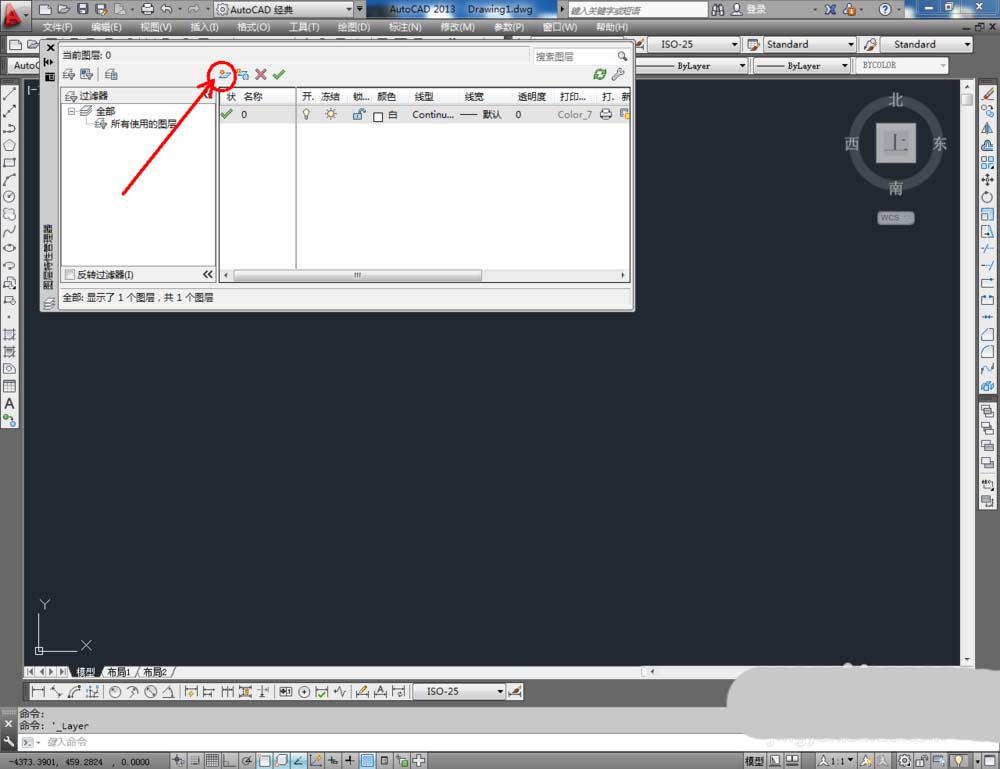This screenshot has height=769, width=1000.
Task: Select the Rotate tool in Modify toolbar
Action: pyautogui.click(x=988, y=197)
